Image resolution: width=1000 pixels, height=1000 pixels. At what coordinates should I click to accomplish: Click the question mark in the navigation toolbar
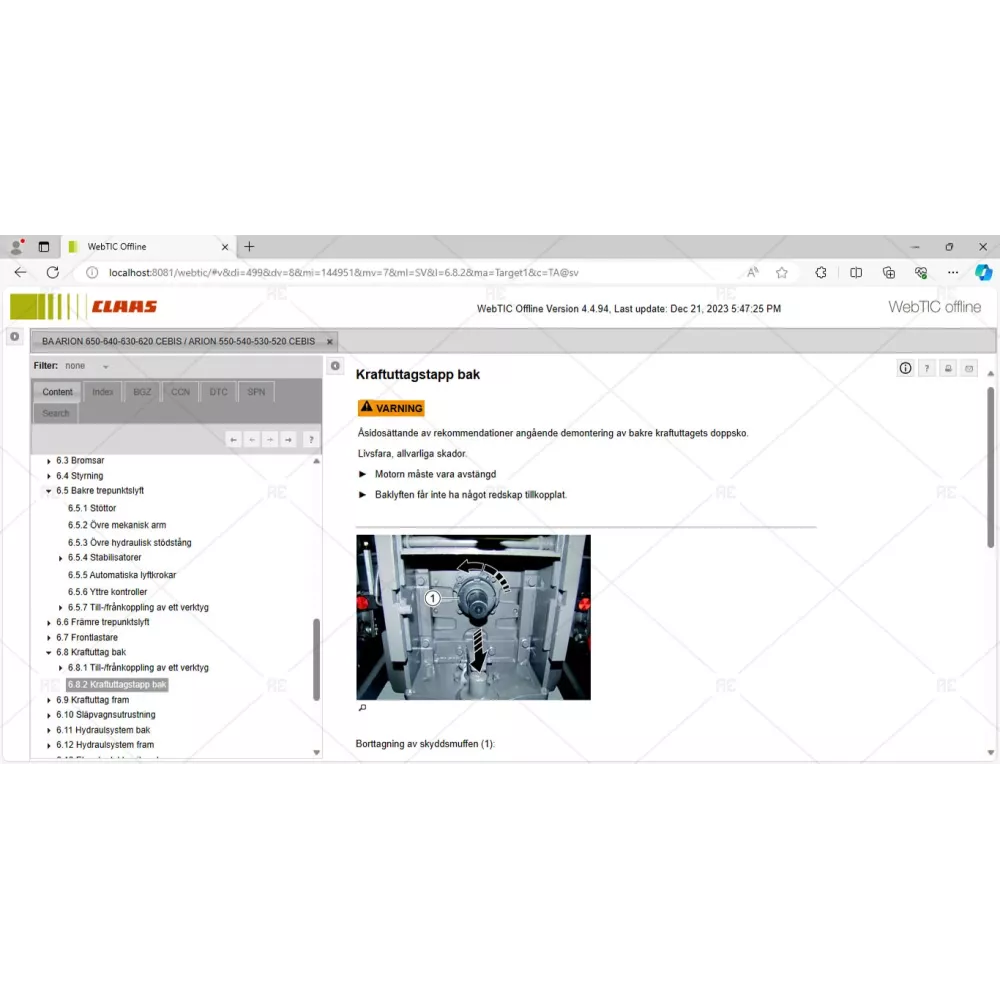point(311,439)
